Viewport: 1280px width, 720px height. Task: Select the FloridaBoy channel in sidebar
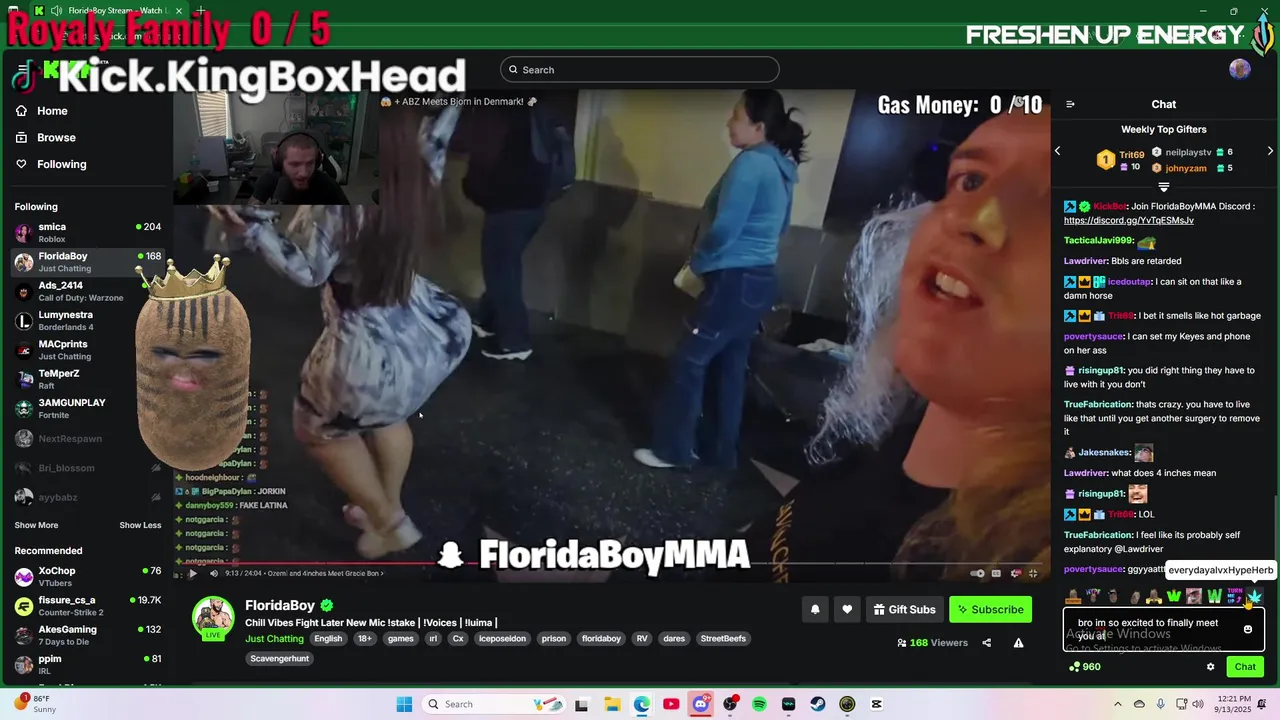[x=87, y=262]
